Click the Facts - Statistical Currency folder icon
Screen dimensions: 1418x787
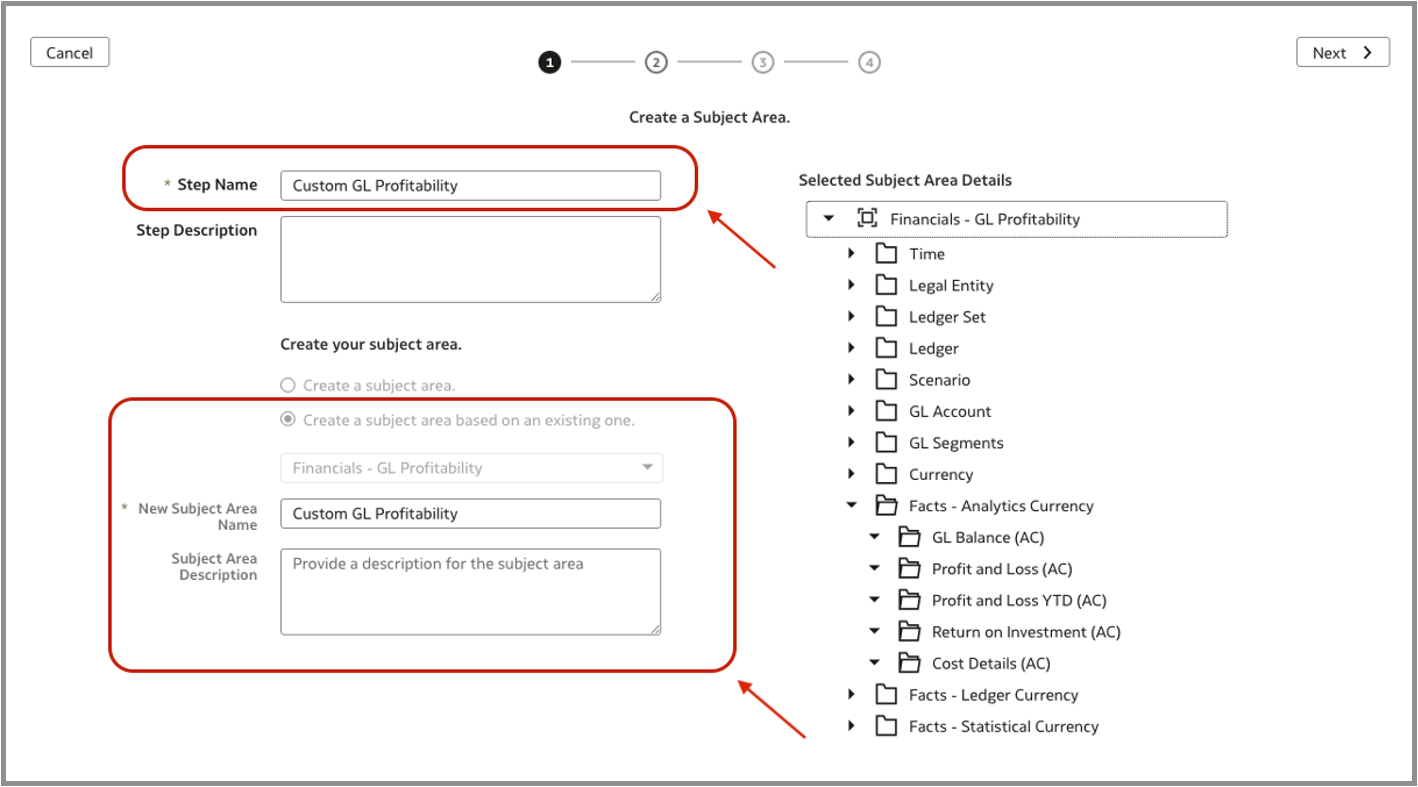click(x=886, y=727)
